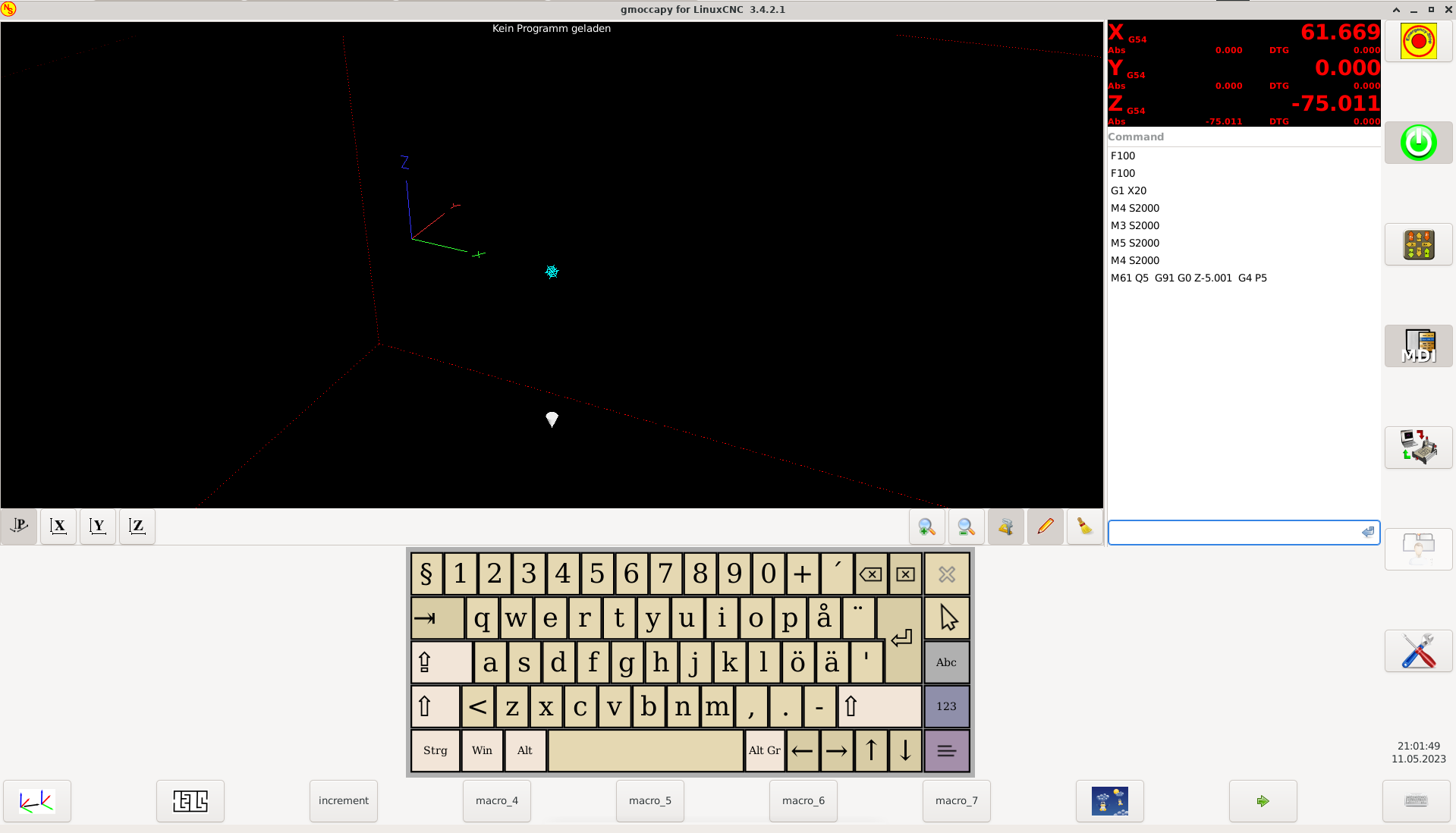Click the X axis DRO readout

pos(1244,38)
